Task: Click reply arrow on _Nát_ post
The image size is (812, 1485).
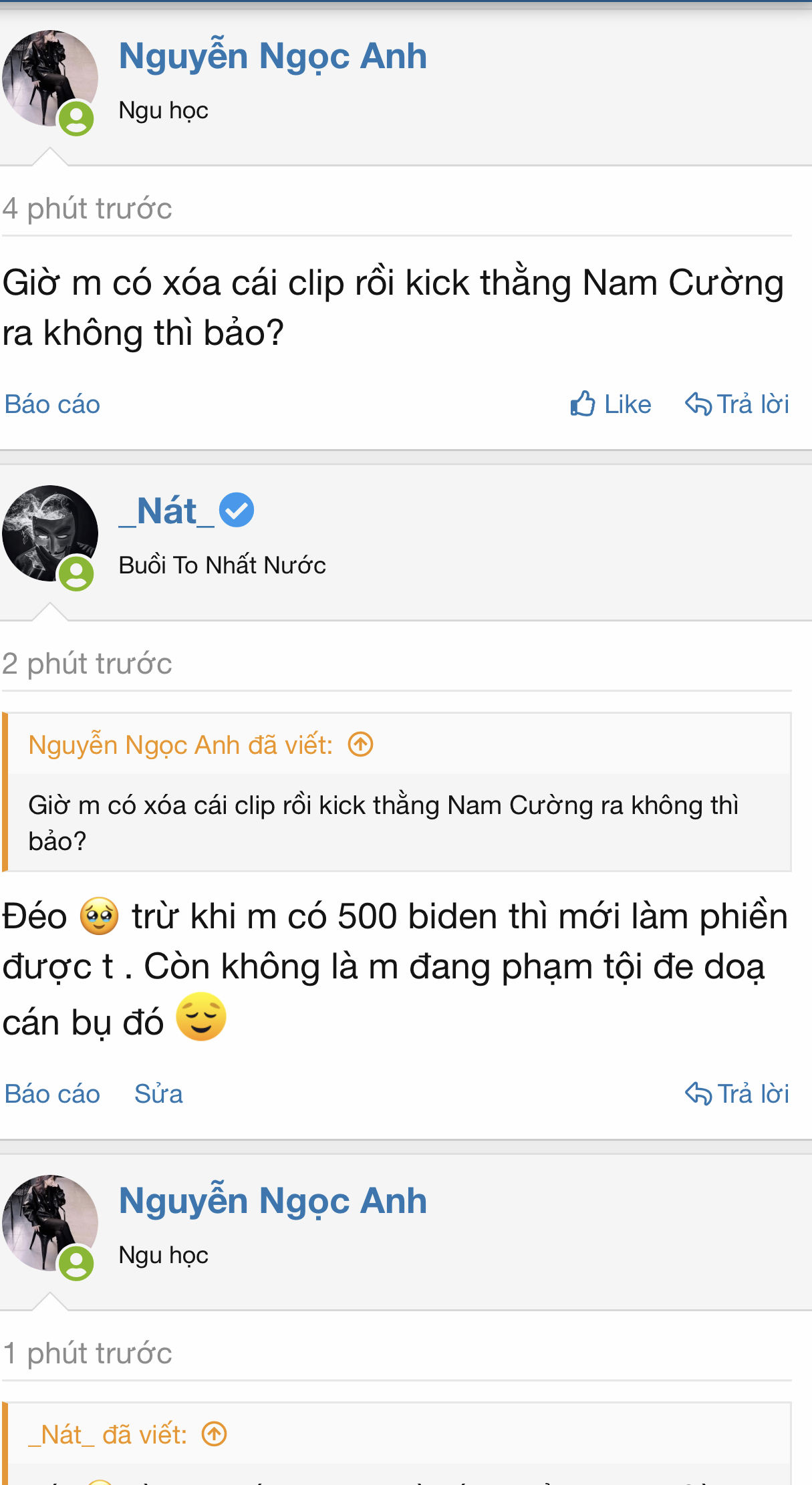Action: tap(698, 1094)
